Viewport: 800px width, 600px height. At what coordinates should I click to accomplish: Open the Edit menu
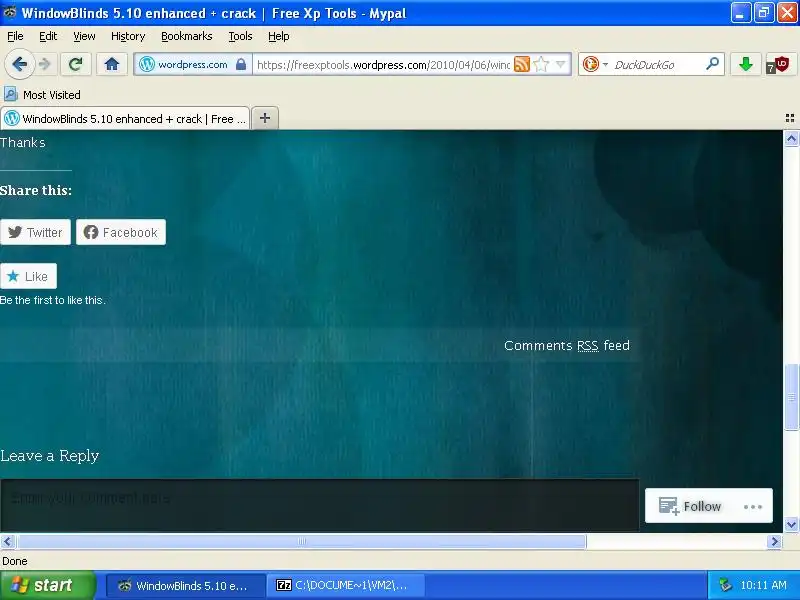click(48, 36)
